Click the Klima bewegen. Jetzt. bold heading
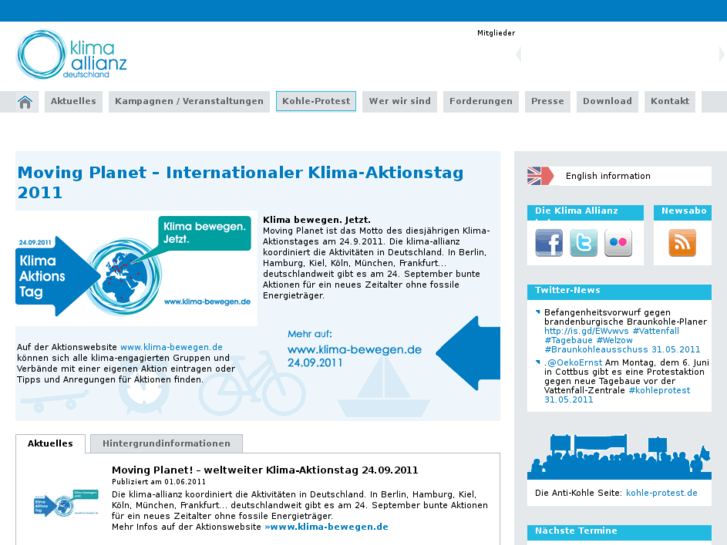Screen dimensions: 727x545 (317, 220)
